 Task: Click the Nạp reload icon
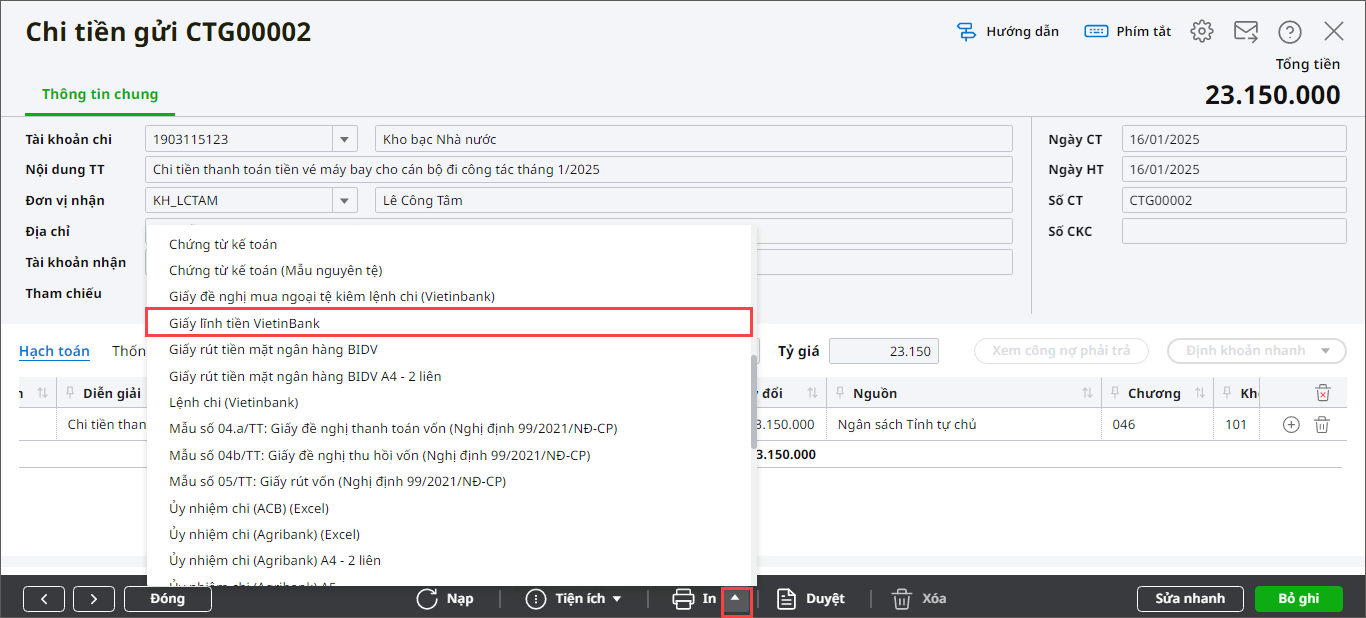pos(427,599)
